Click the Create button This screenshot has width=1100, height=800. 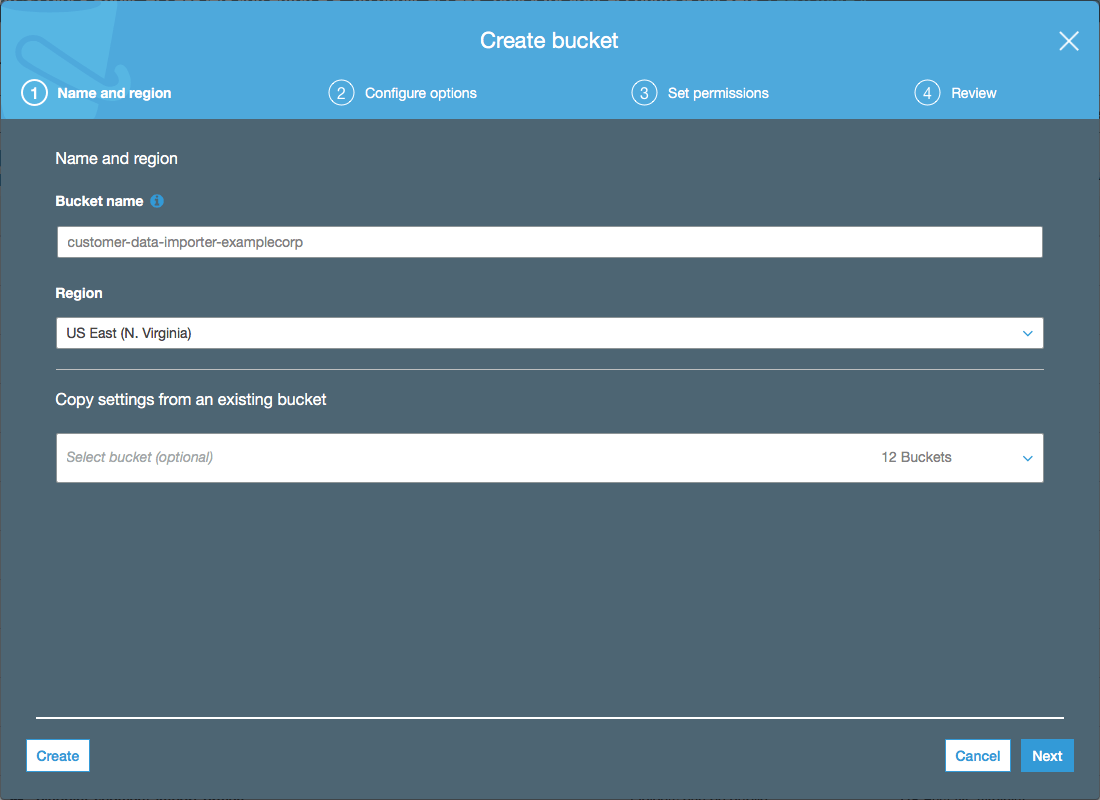pos(57,755)
